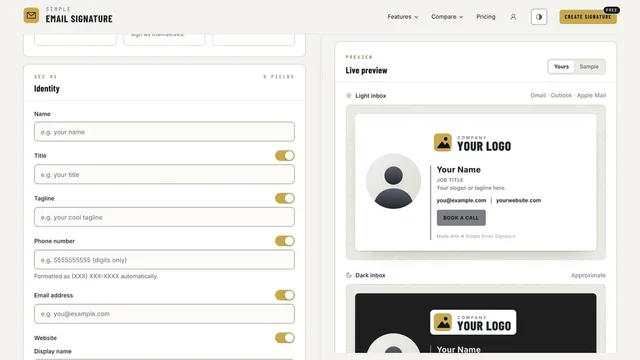Click the Light inbox sun icon
Image resolution: width=640 pixels, height=360 pixels.
pos(349,96)
